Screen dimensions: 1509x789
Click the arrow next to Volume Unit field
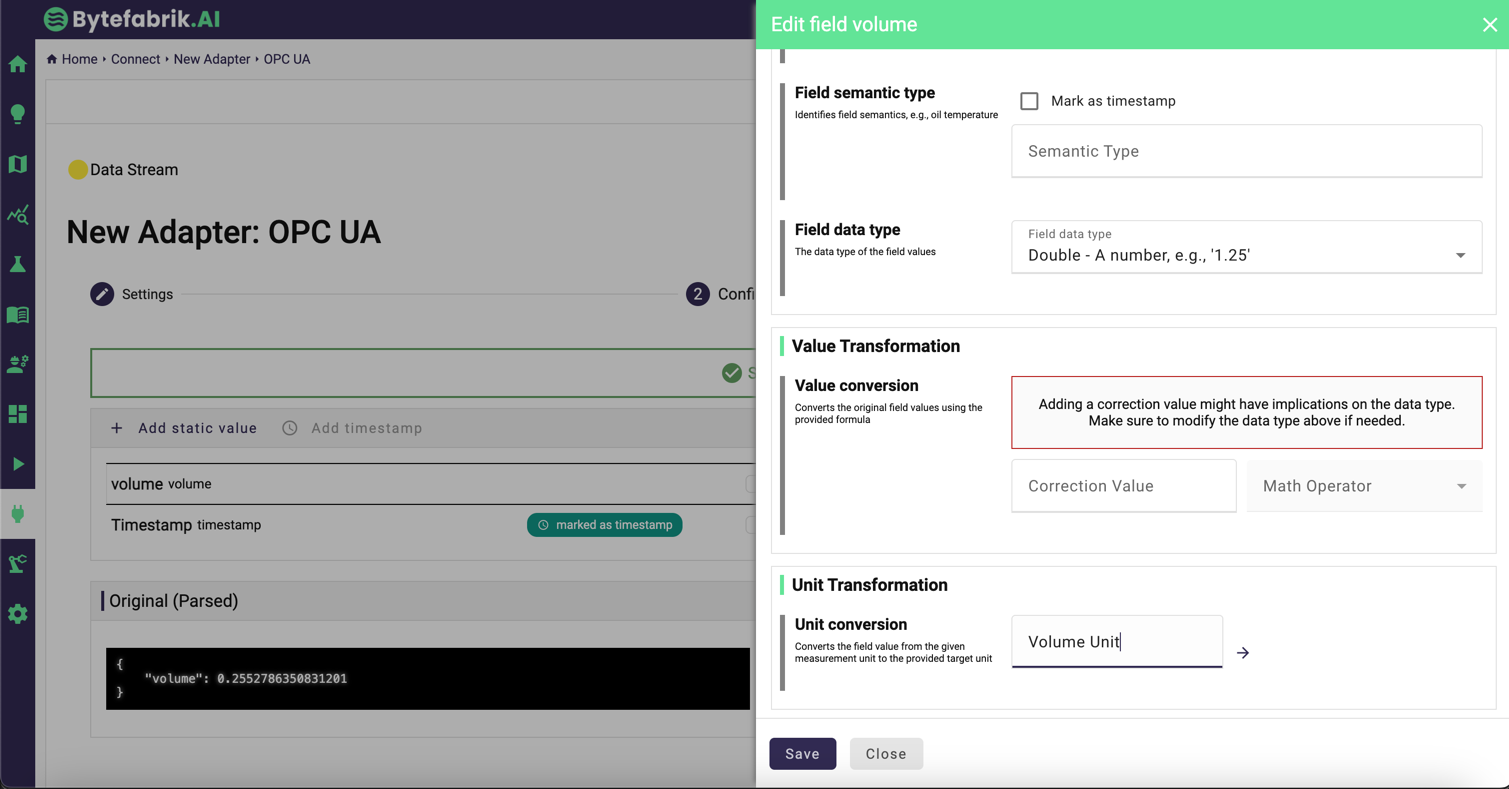click(x=1243, y=653)
